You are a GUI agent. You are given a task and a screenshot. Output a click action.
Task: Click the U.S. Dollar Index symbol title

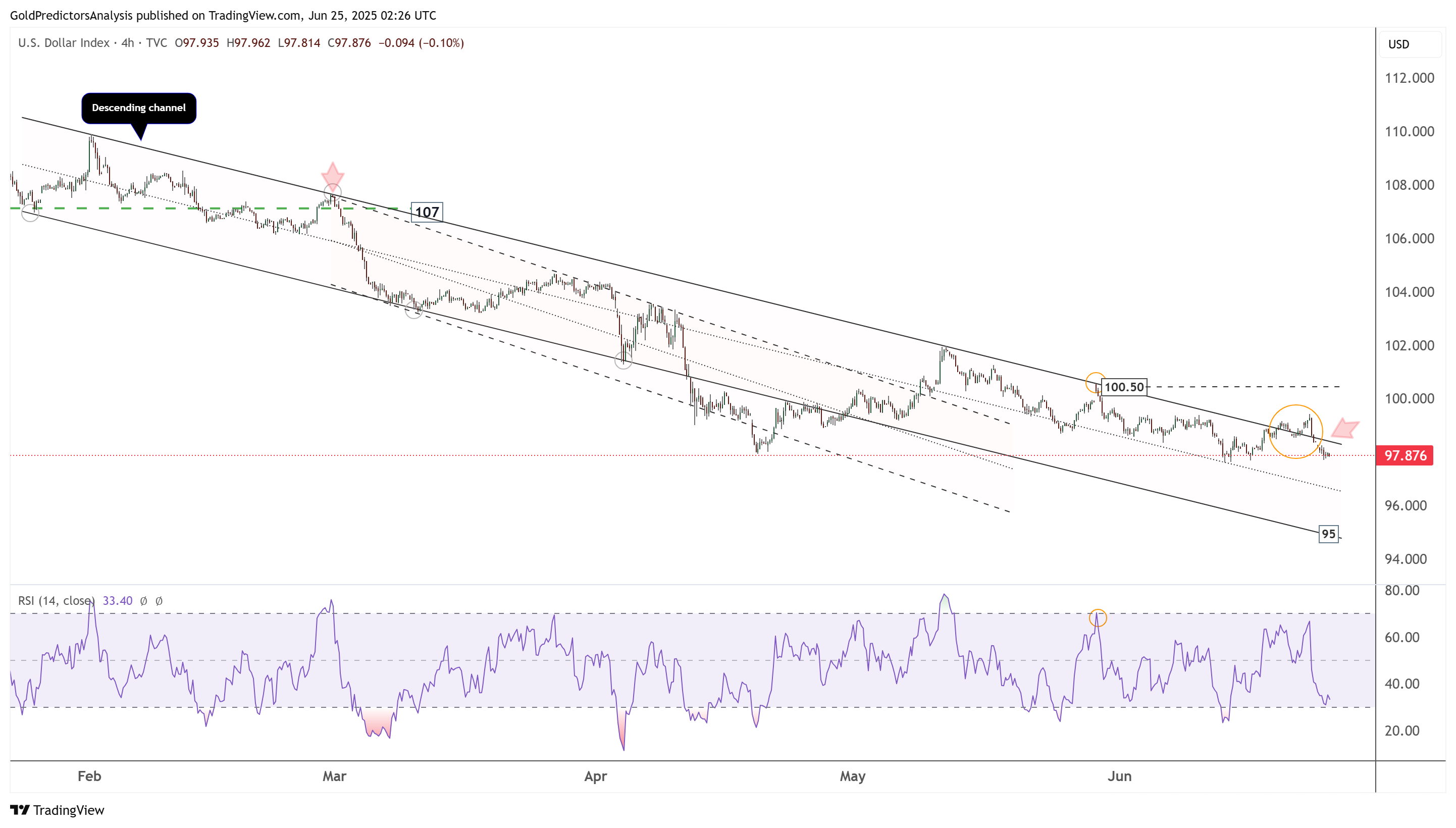[64, 42]
